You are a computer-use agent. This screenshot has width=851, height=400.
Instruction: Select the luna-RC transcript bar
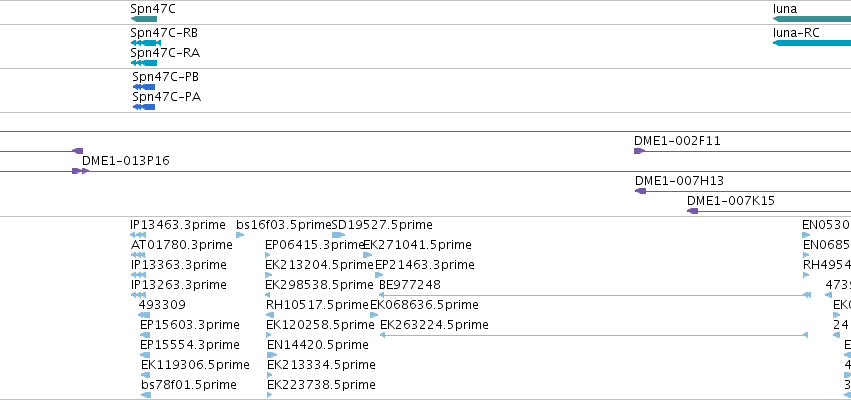point(812,43)
